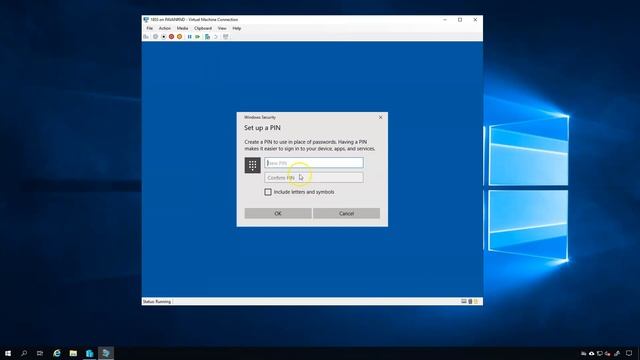Open File Explorer from the taskbar
The image size is (640, 360).
(73, 353)
